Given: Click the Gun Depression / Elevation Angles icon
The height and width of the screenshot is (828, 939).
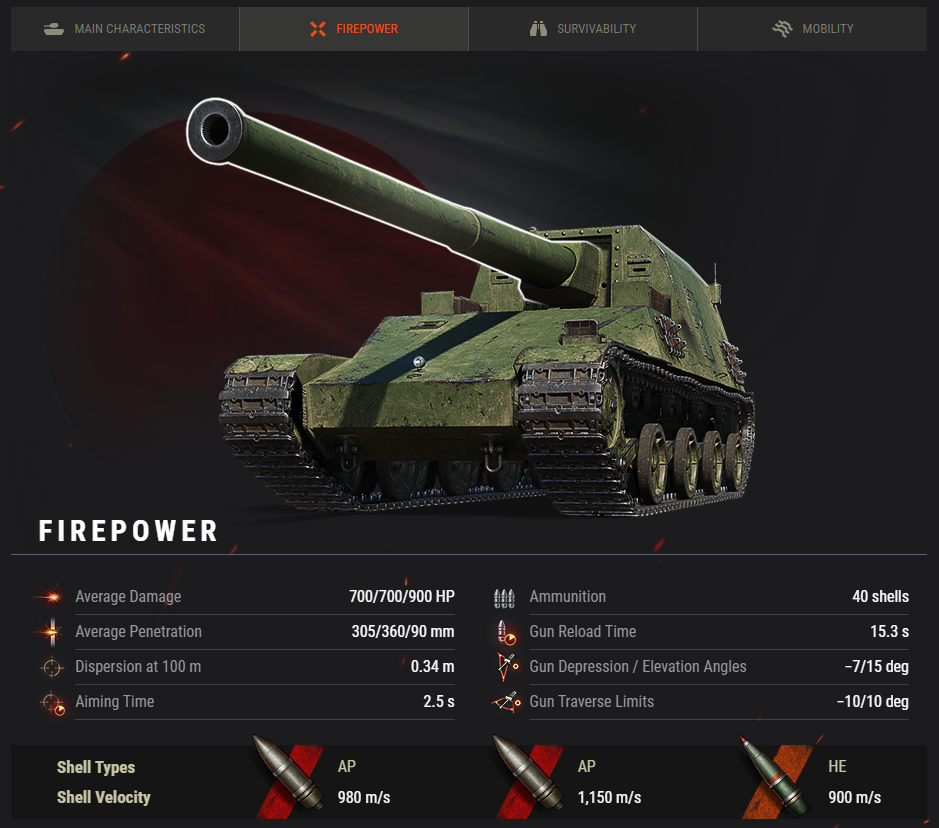Looking at the screenshot, I should point(507,667).
